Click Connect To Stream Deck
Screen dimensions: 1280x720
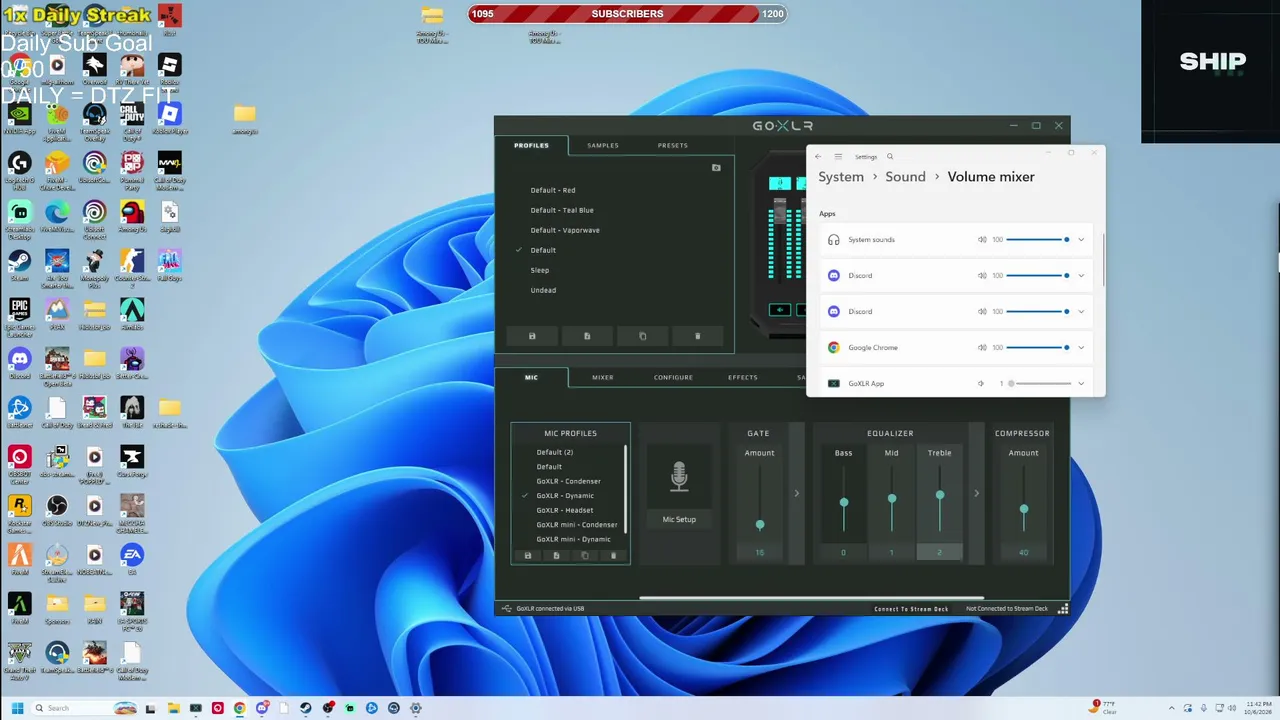[911, 609]
